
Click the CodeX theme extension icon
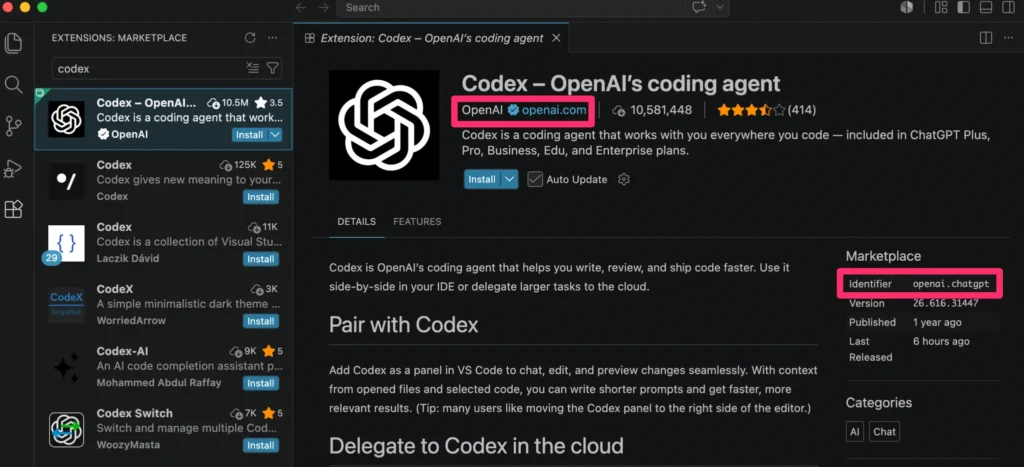pyautogui.click(x=67, y=306)
